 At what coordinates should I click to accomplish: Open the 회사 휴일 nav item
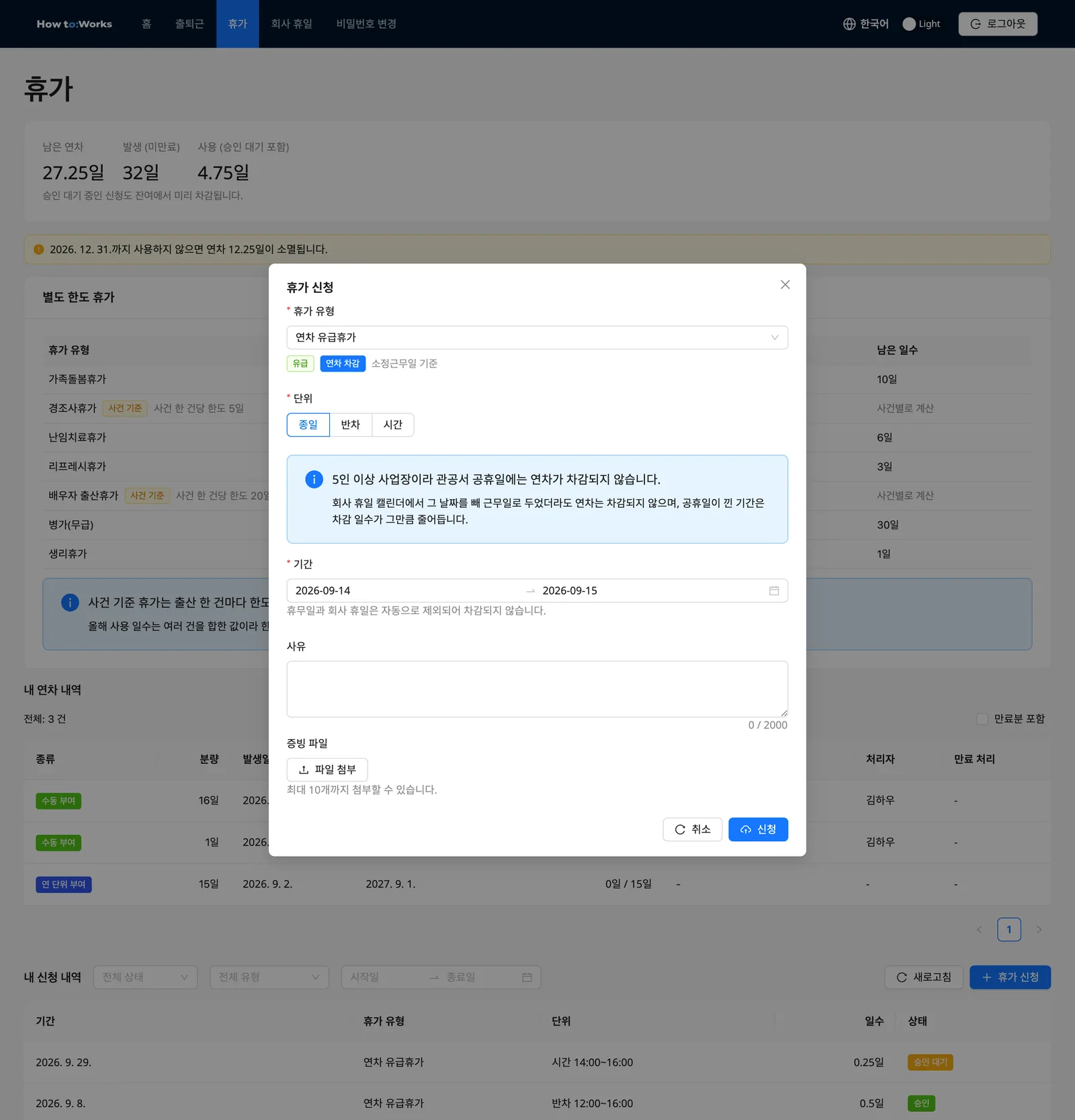pyautogui.click(x=292, y=24)
